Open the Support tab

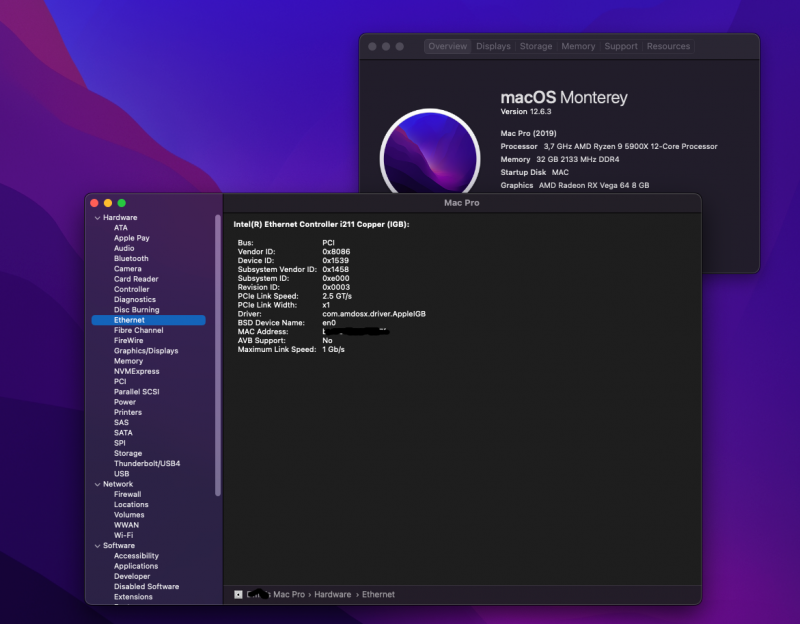[620, 46]
